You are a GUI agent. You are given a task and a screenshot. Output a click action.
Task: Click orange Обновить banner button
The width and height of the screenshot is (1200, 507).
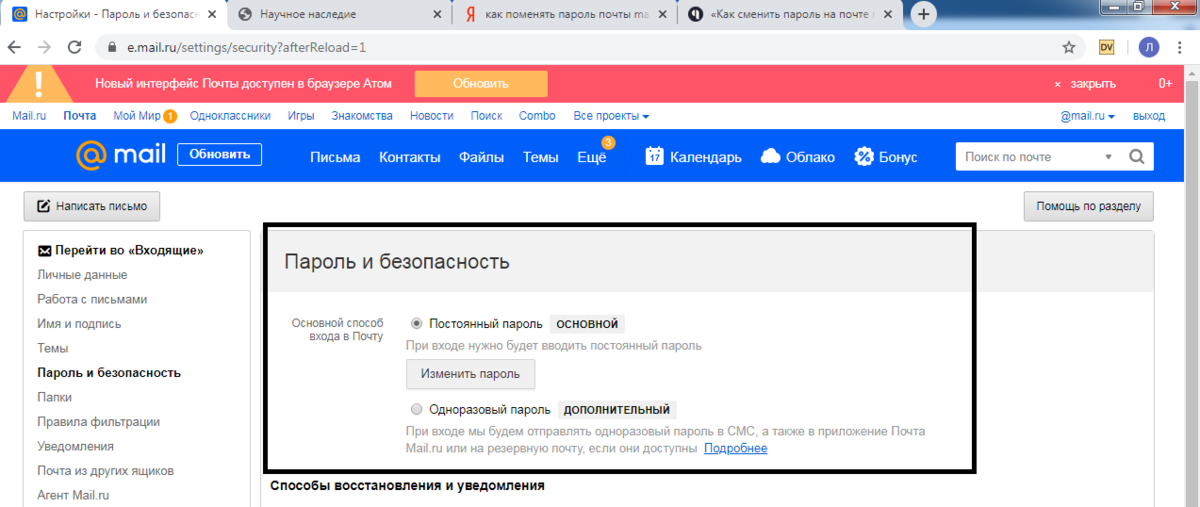(481, 84)
